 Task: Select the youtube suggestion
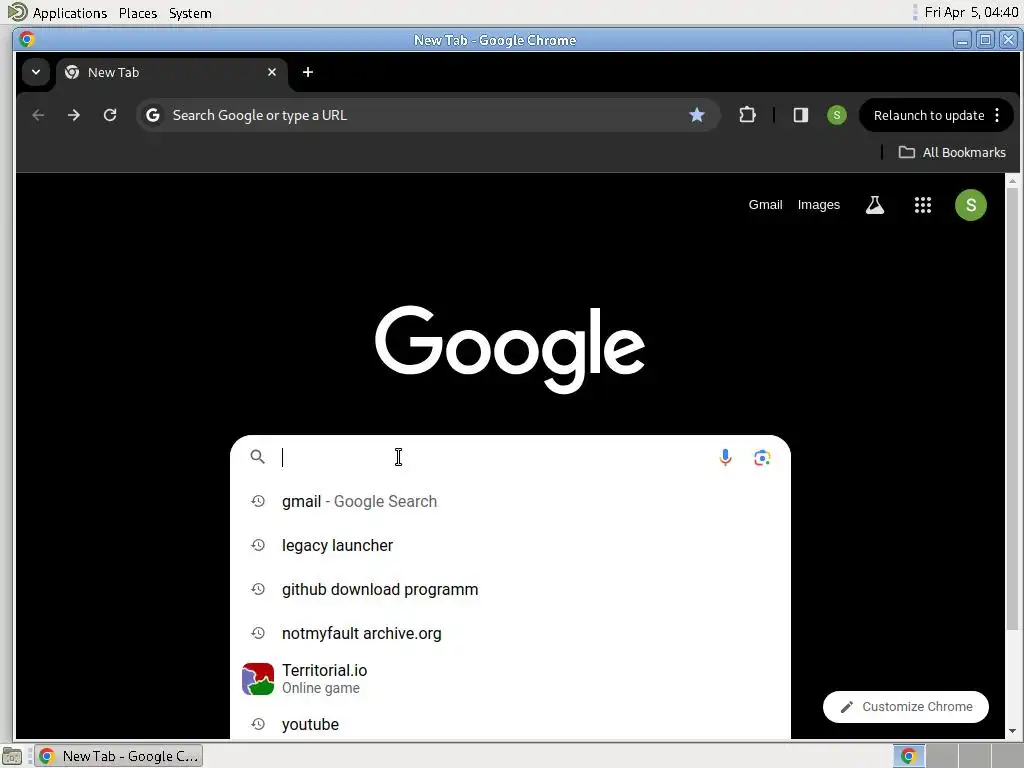tap(510, 724)
